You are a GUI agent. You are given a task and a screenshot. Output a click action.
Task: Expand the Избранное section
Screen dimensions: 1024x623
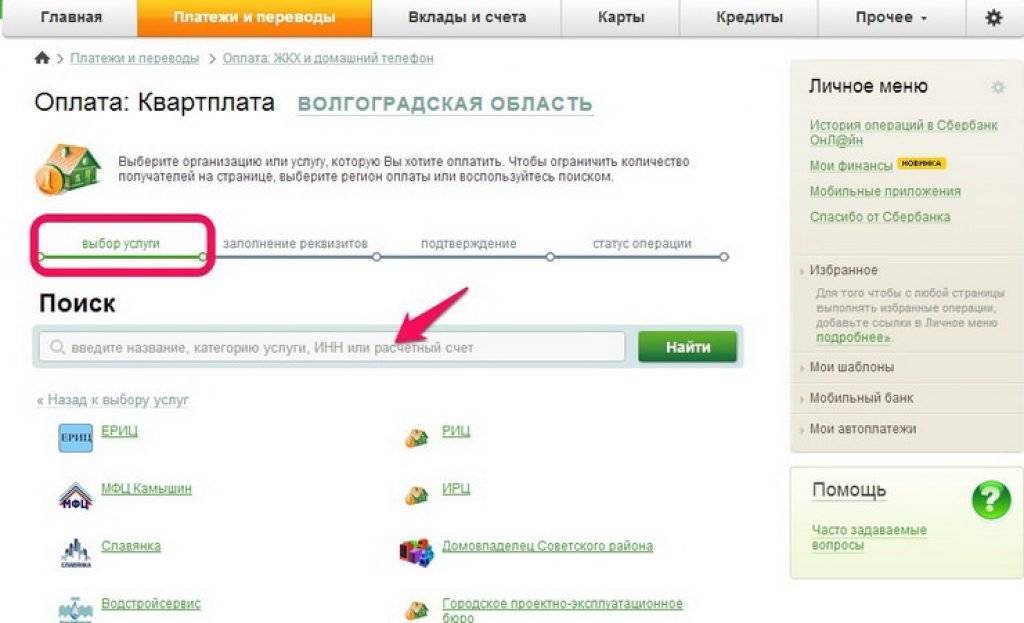(843, 270)
